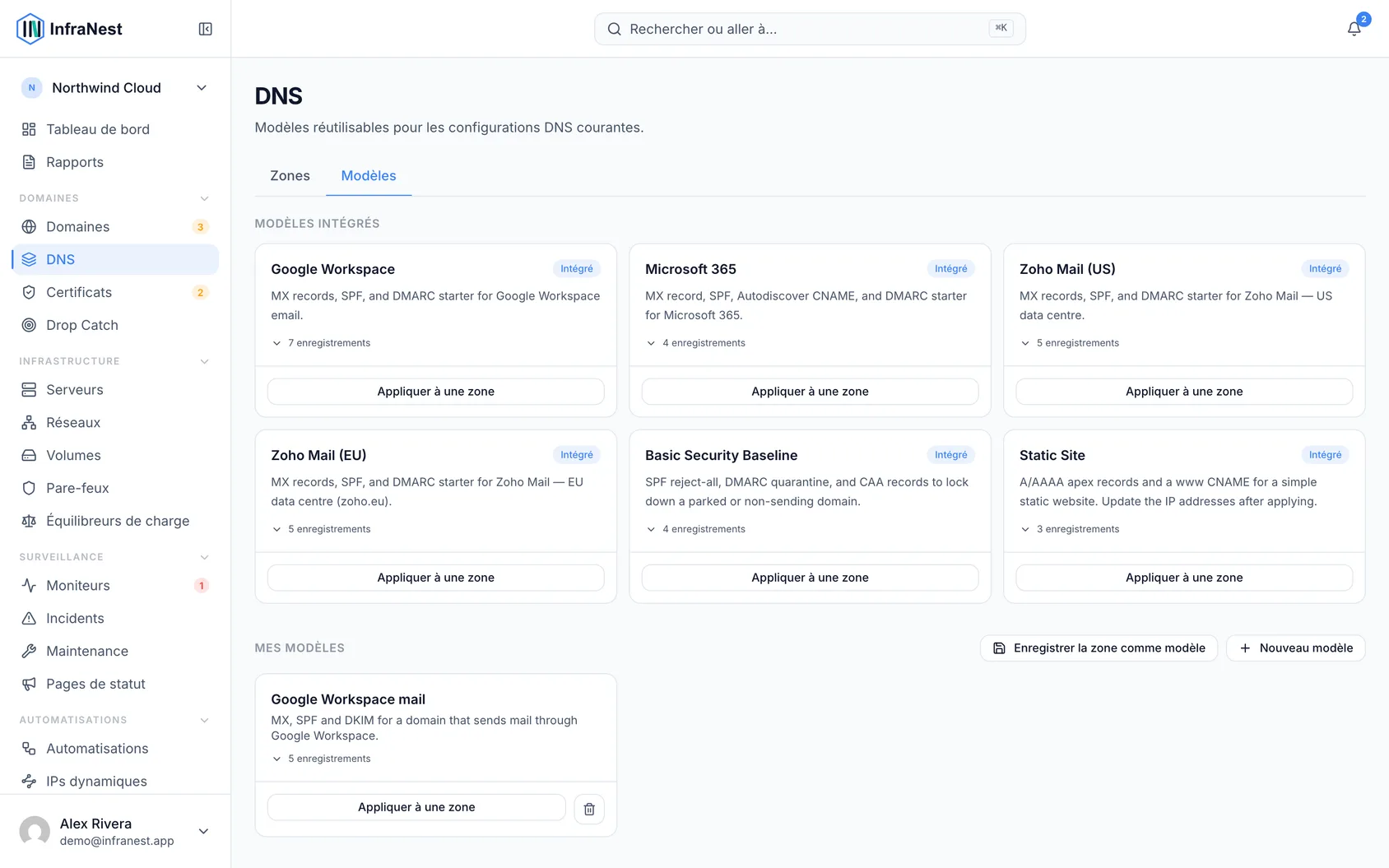Click the Rapports document icon

pos(29,162)
